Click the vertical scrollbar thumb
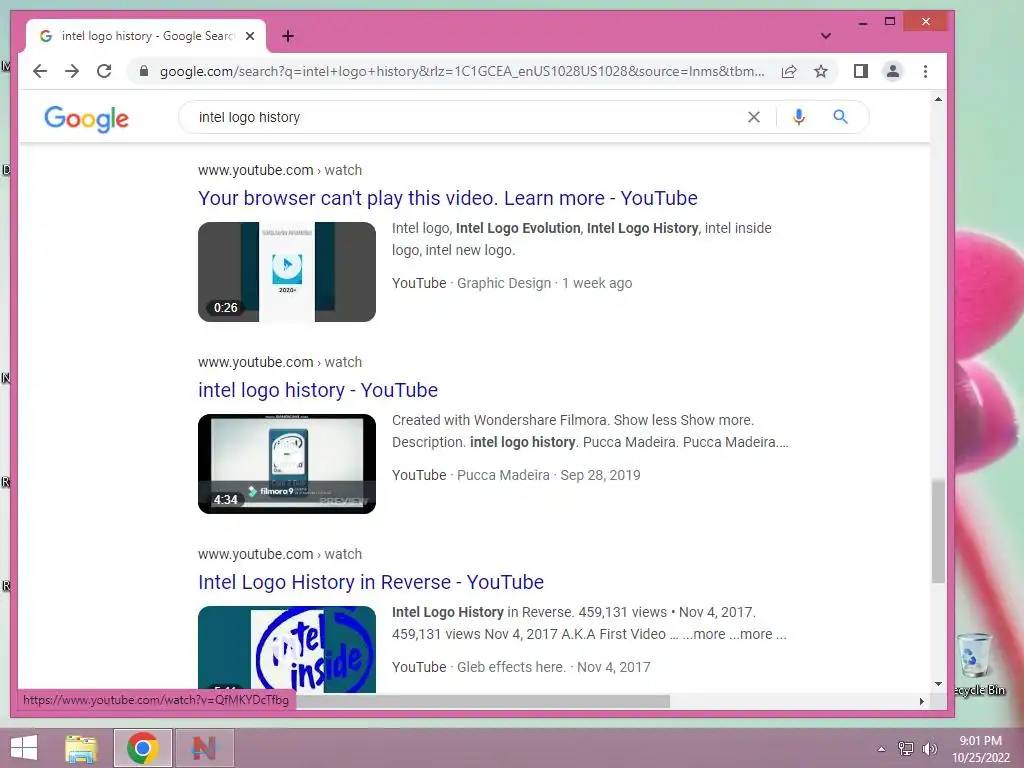This screenshot has height=768, width=1024. [x=938, y=531]
